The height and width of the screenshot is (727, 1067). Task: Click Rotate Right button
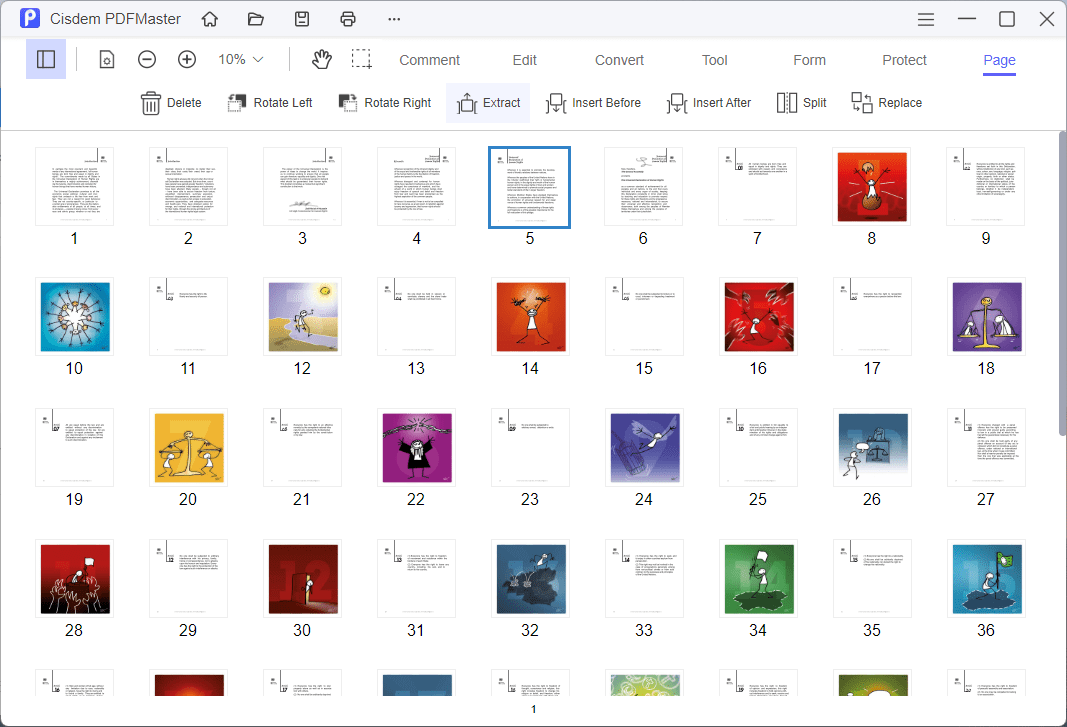[384, 103]
